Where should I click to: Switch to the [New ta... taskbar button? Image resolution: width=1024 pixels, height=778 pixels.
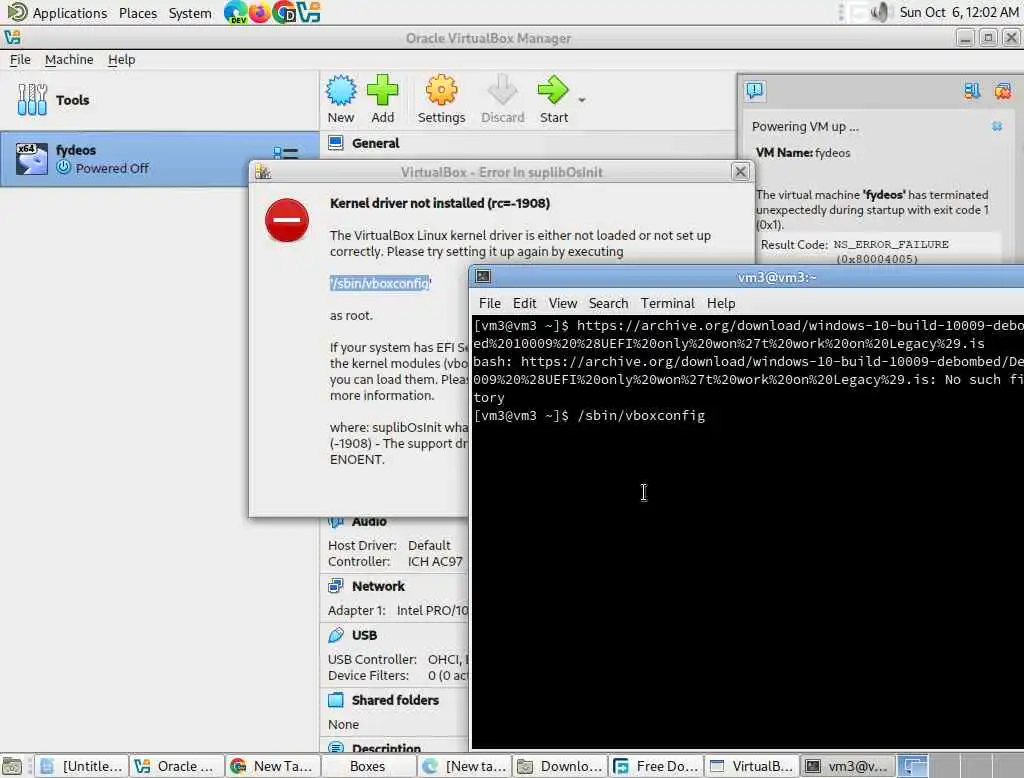(x=465, y=766)
